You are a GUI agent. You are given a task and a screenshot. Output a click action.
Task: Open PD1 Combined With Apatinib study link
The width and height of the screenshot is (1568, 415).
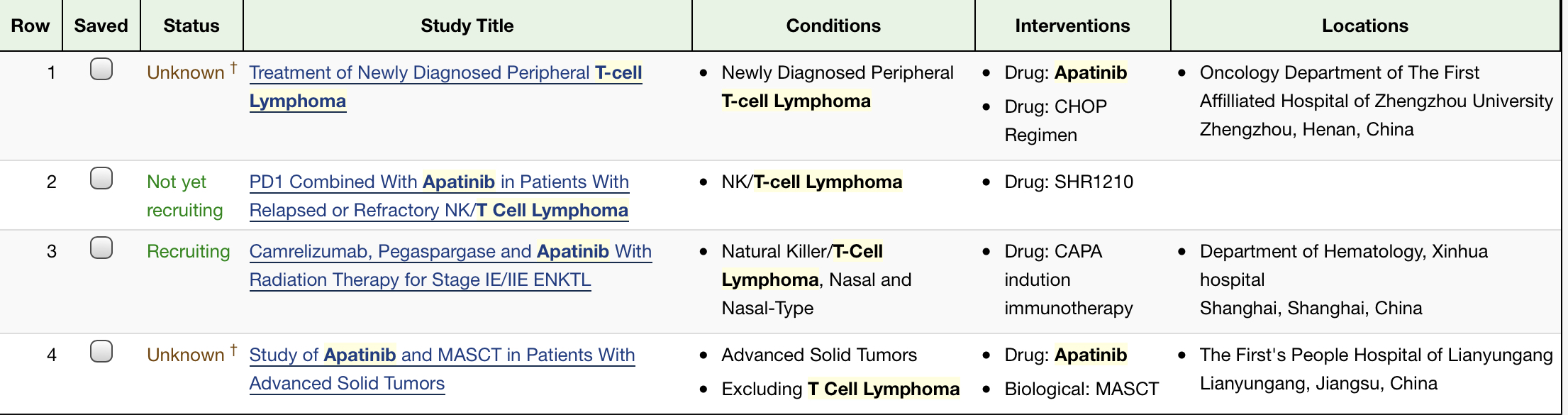(439, 196)
